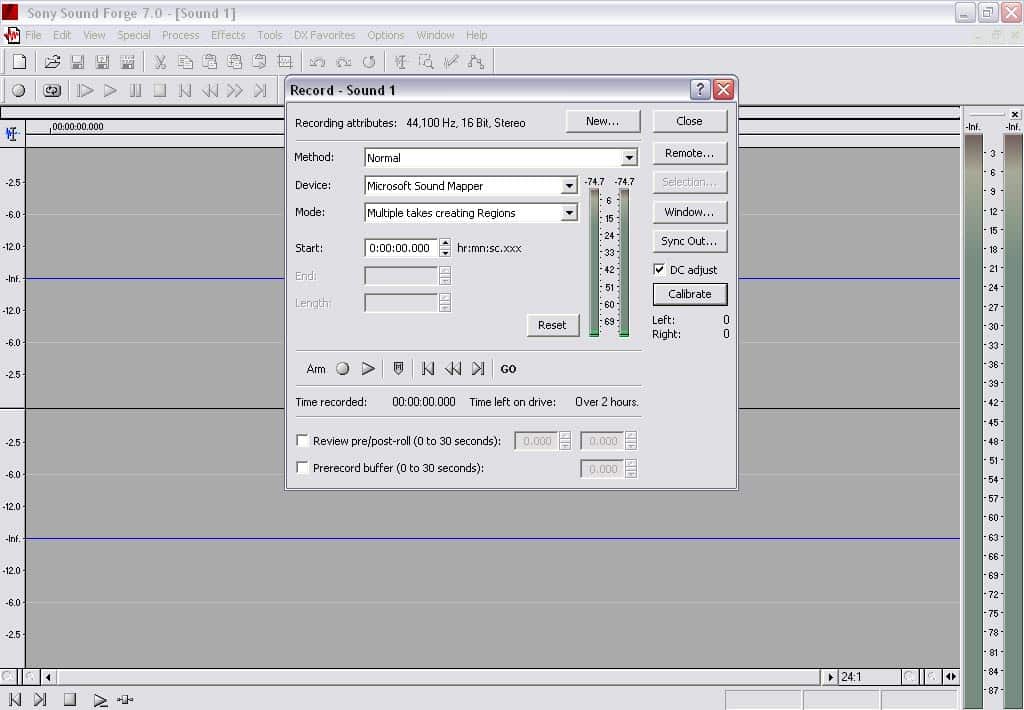
Task: Click the Calibrate button
Action: pyautogui.click(x=690, y=294)
